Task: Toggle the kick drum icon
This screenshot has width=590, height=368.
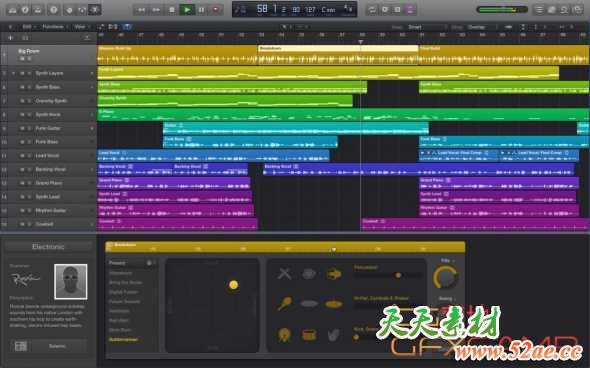Action: pos(284,335)
